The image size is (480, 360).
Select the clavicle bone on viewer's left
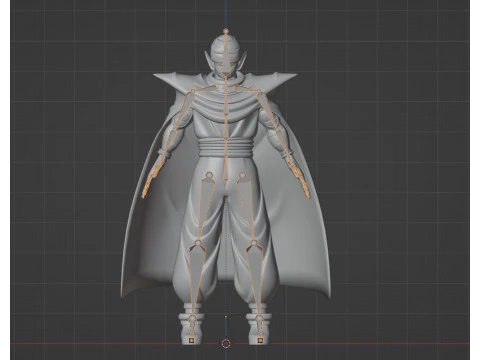click(205, 89)
